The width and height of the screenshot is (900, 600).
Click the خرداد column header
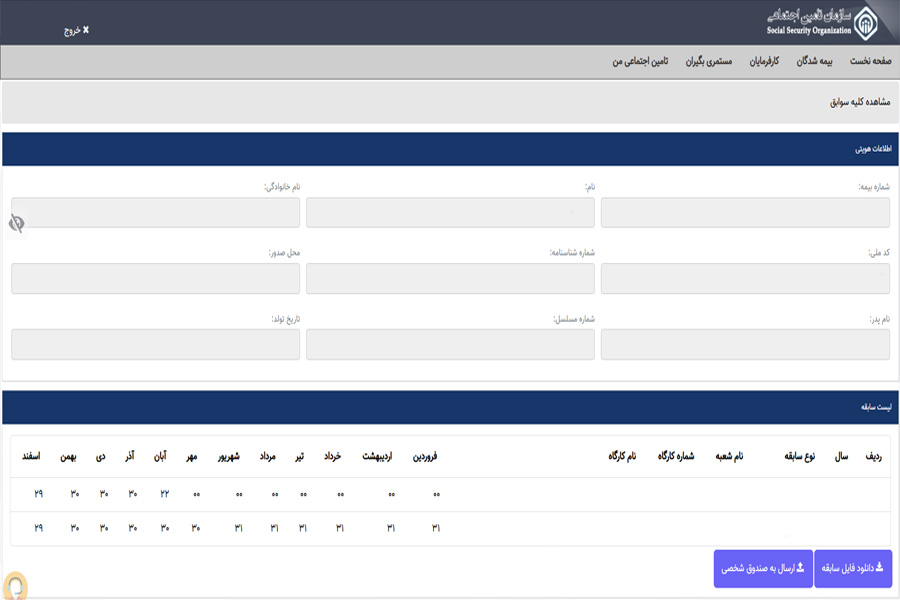coord(332,456)
